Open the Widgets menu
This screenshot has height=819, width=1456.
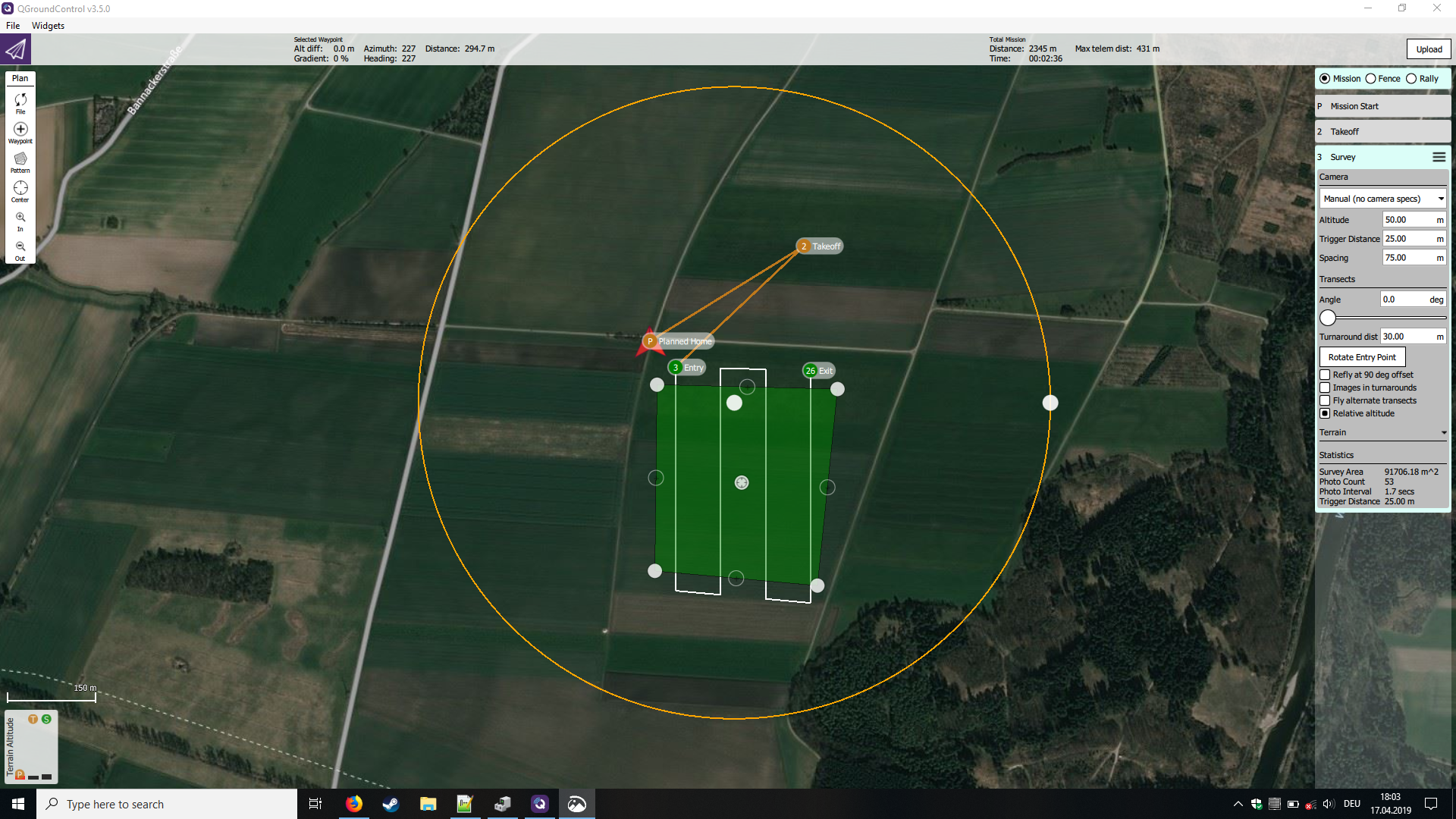(x=48, y=26)
